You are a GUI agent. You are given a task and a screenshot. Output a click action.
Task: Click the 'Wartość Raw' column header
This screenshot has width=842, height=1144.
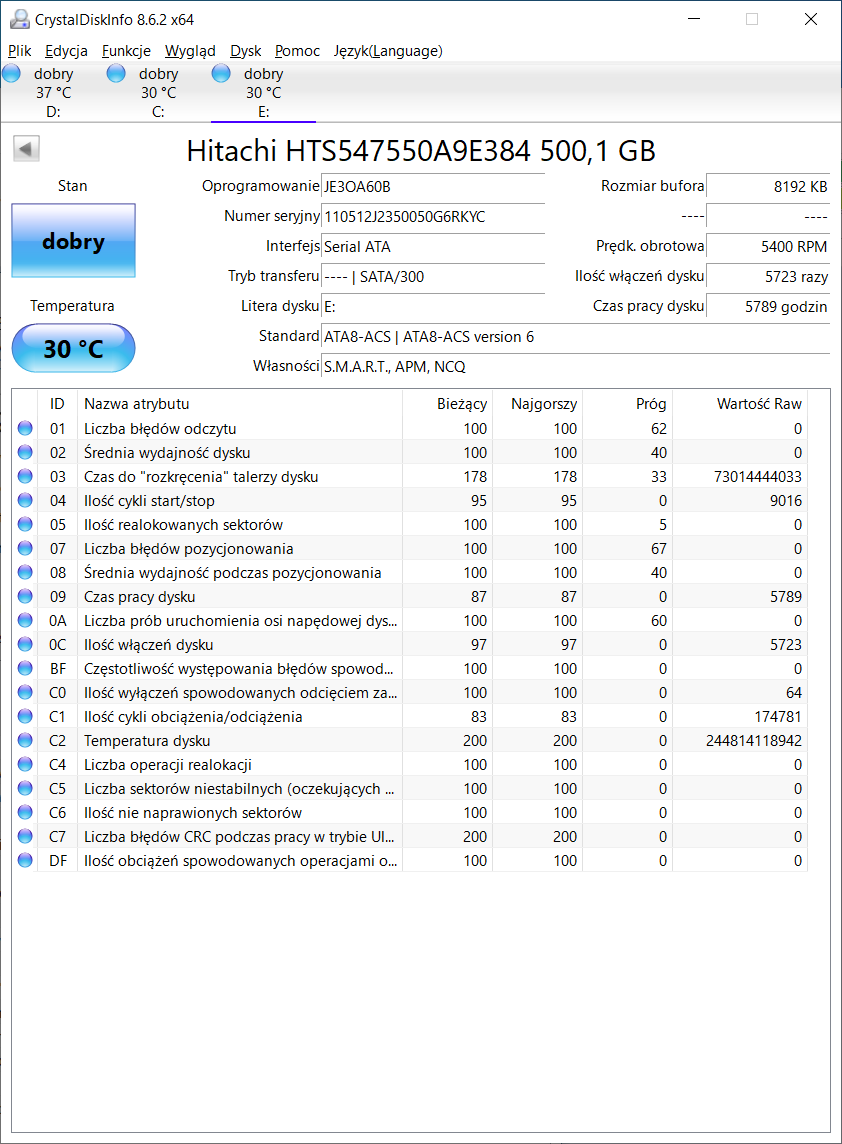coord(740,403)
